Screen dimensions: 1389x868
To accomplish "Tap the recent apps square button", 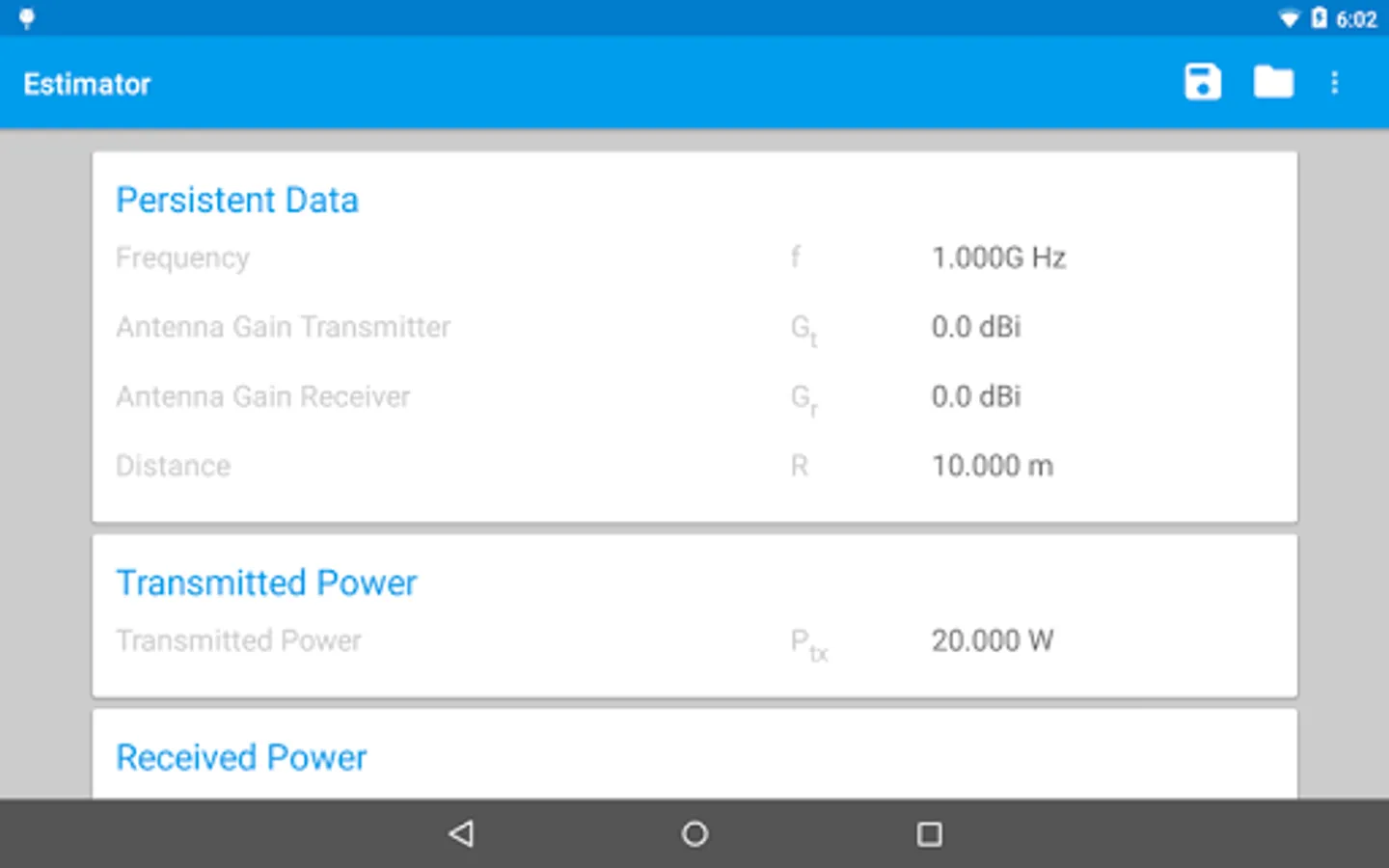I will 929,833.
